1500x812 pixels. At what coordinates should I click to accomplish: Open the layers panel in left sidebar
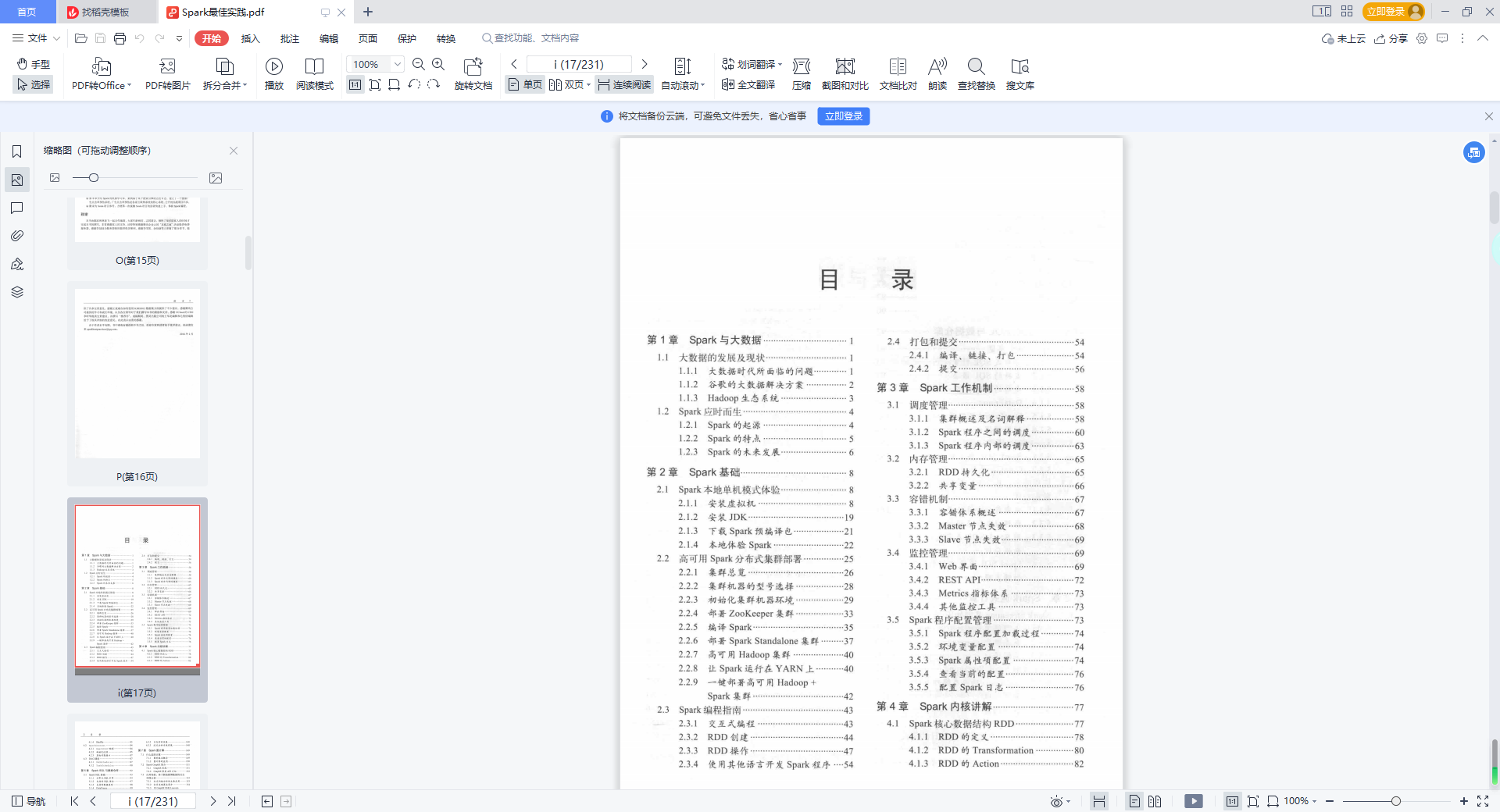pos(17,292)
